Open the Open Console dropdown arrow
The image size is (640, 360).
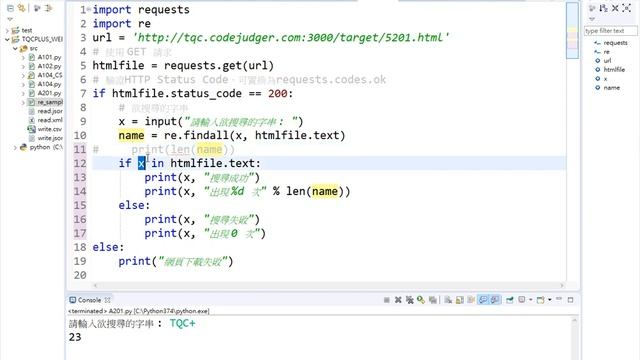coord(549,300)
